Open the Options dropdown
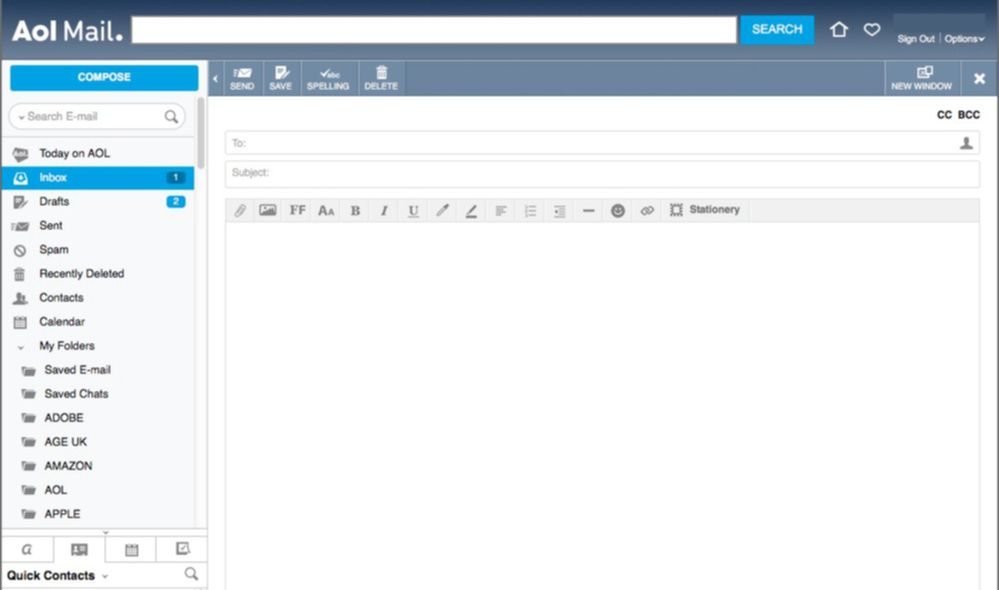 click(x=964, y=39)
